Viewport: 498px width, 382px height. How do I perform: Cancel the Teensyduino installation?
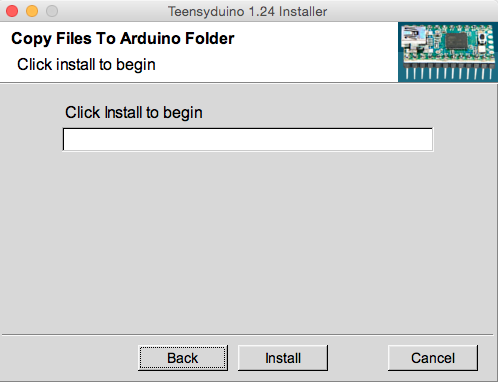[433, 358]
